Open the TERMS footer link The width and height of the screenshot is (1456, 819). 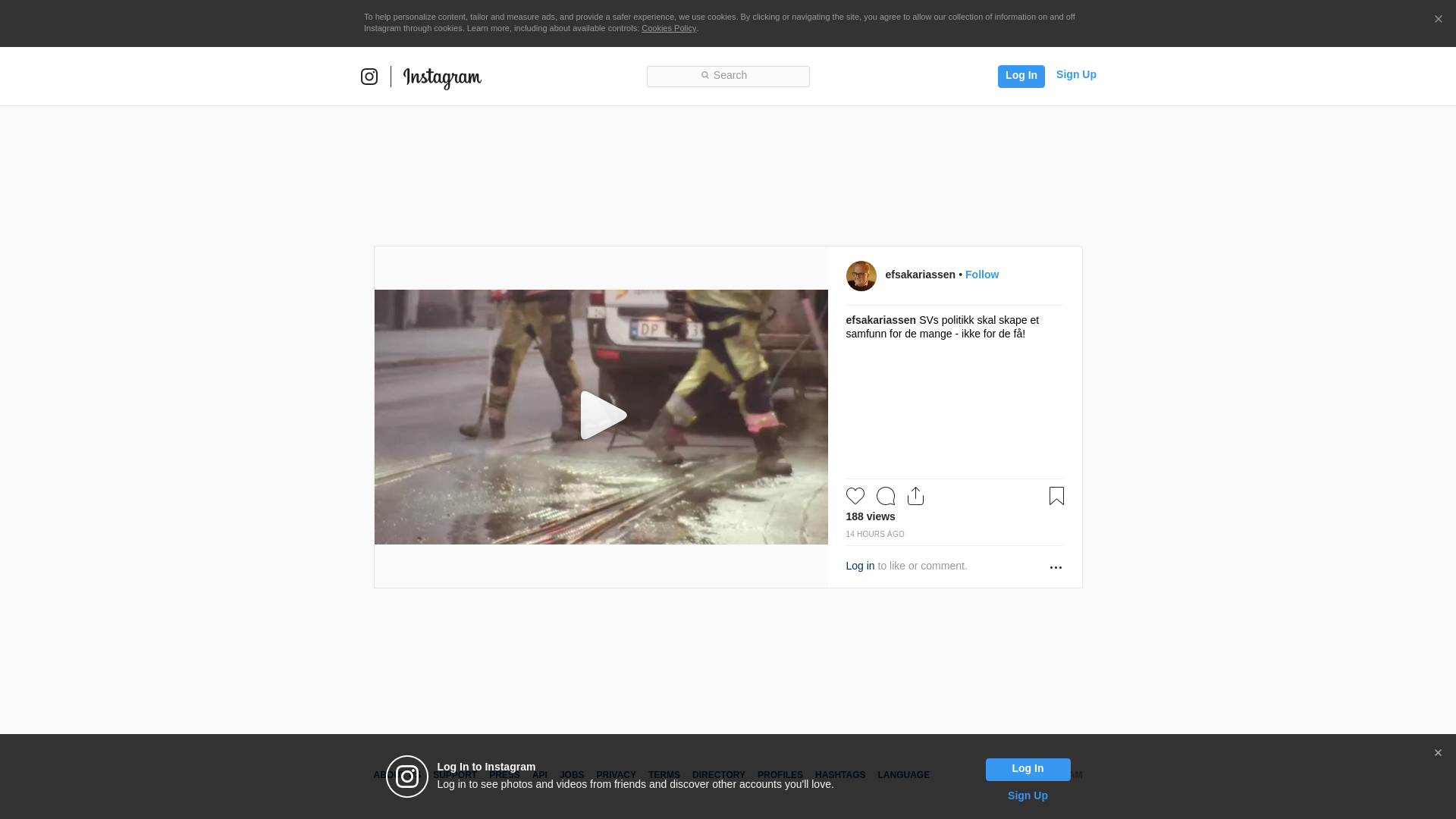click(664, 775)
